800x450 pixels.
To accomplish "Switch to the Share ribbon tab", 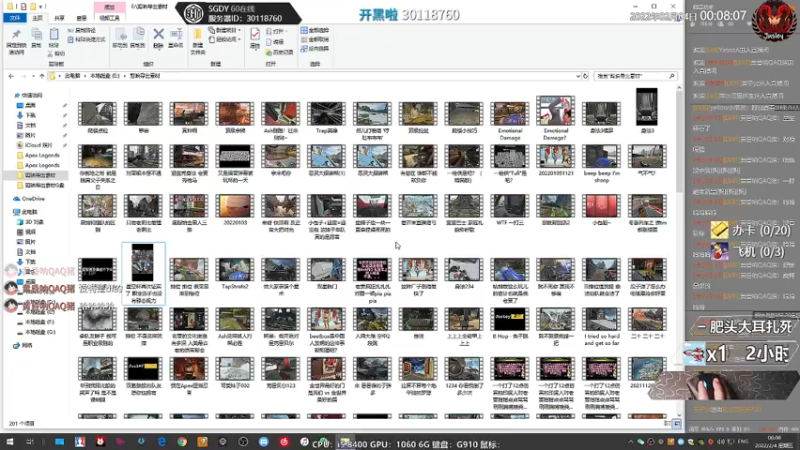I will pos(59,18).
